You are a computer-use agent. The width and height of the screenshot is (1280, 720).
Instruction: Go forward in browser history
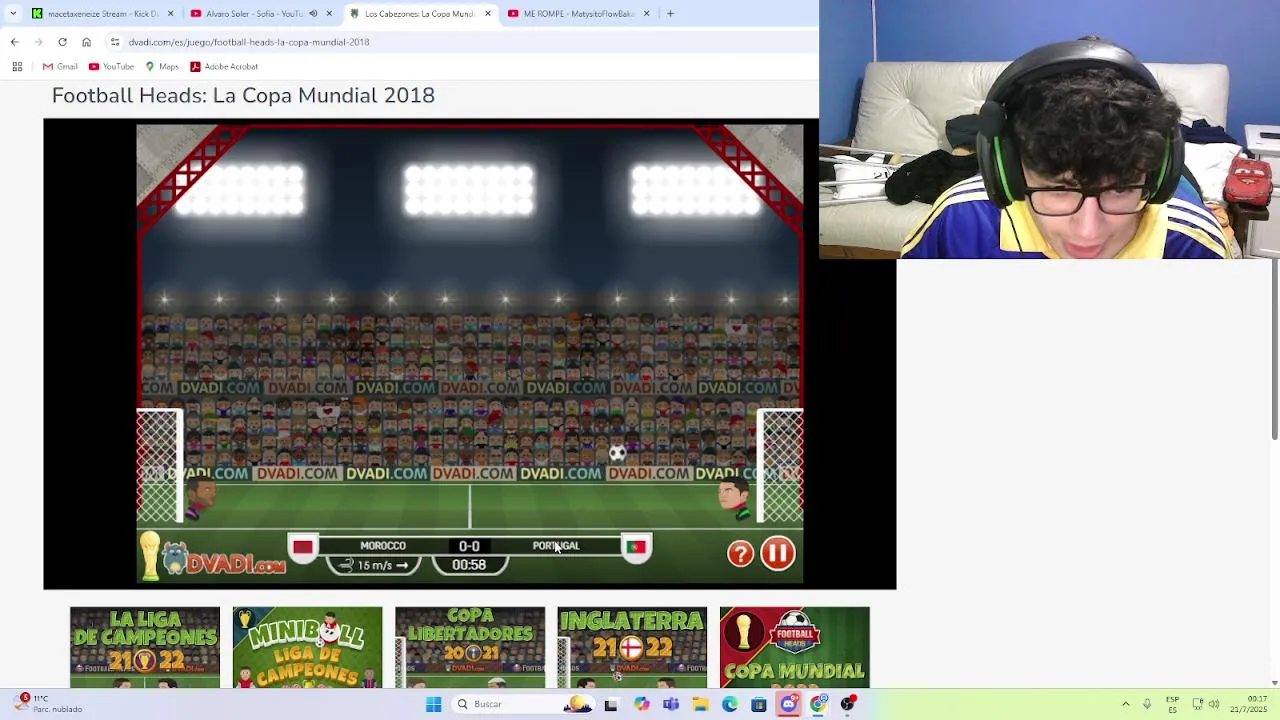[x=38, y=42]
